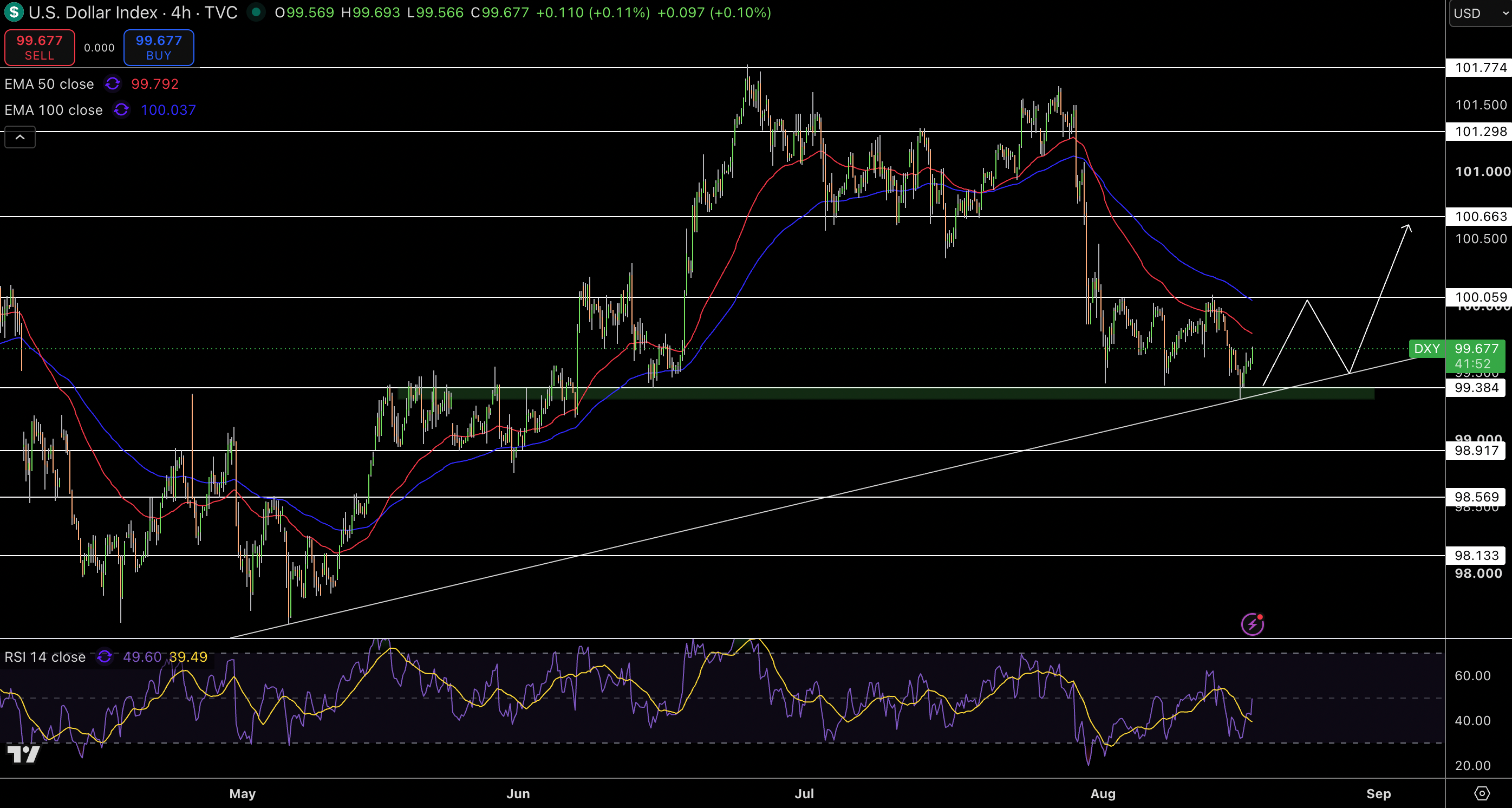Click the 98.133 price level label
This screenshot has height=808, width=1512.
coord(1477,555)
